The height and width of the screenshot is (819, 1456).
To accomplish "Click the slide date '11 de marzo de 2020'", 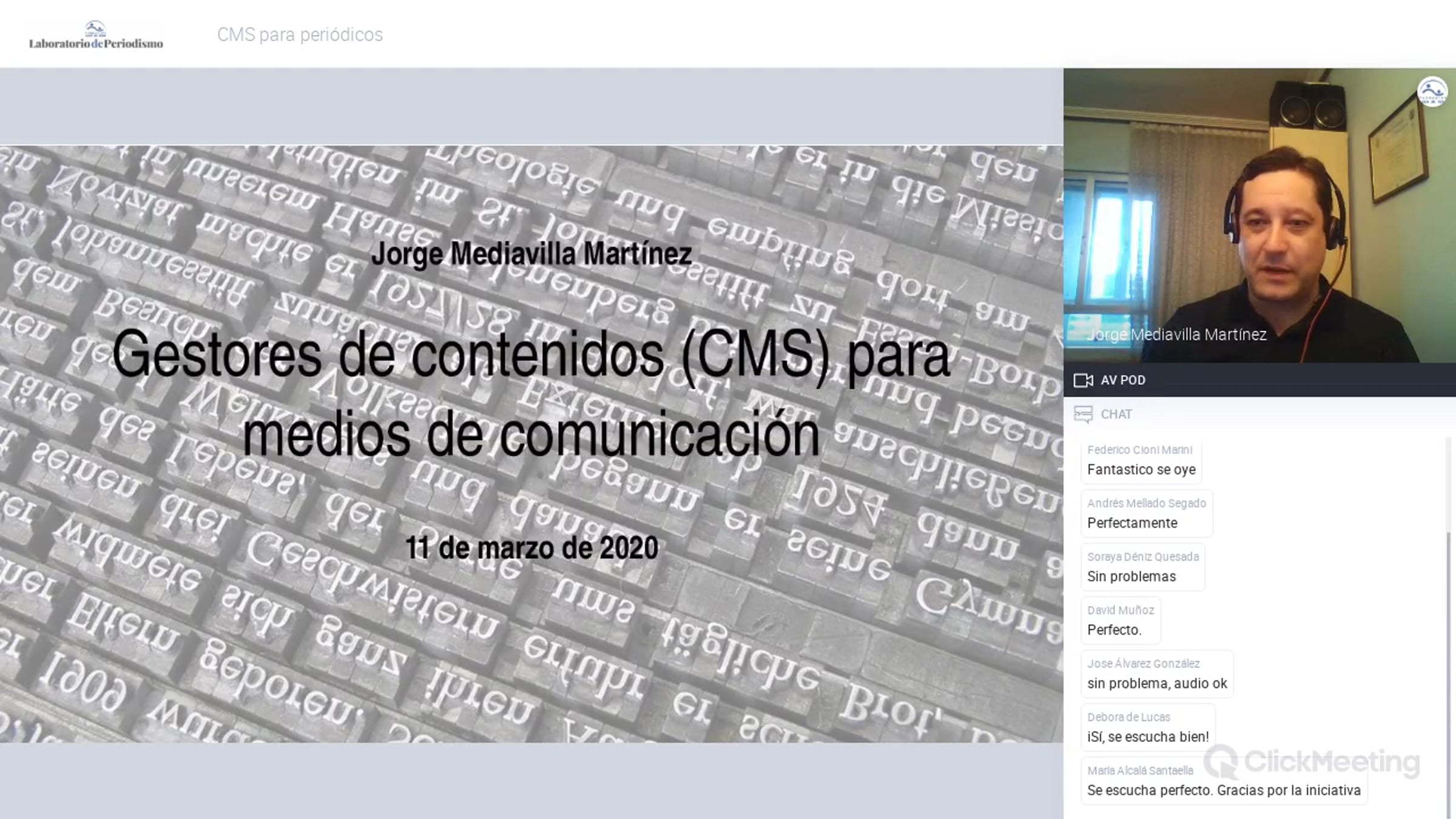I will point(531,548).
